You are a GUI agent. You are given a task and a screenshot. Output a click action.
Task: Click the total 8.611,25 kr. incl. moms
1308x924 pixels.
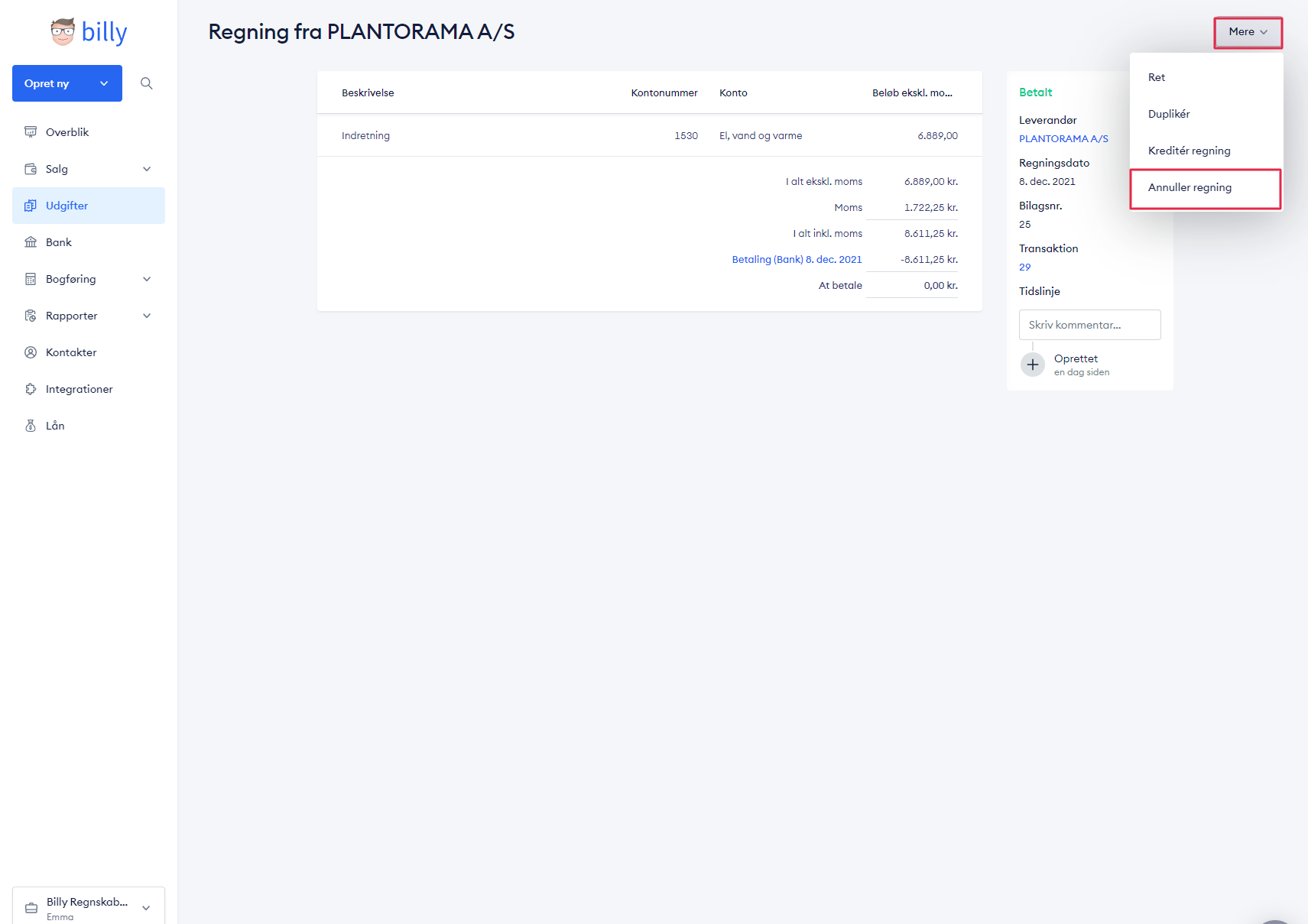point(931,233)
